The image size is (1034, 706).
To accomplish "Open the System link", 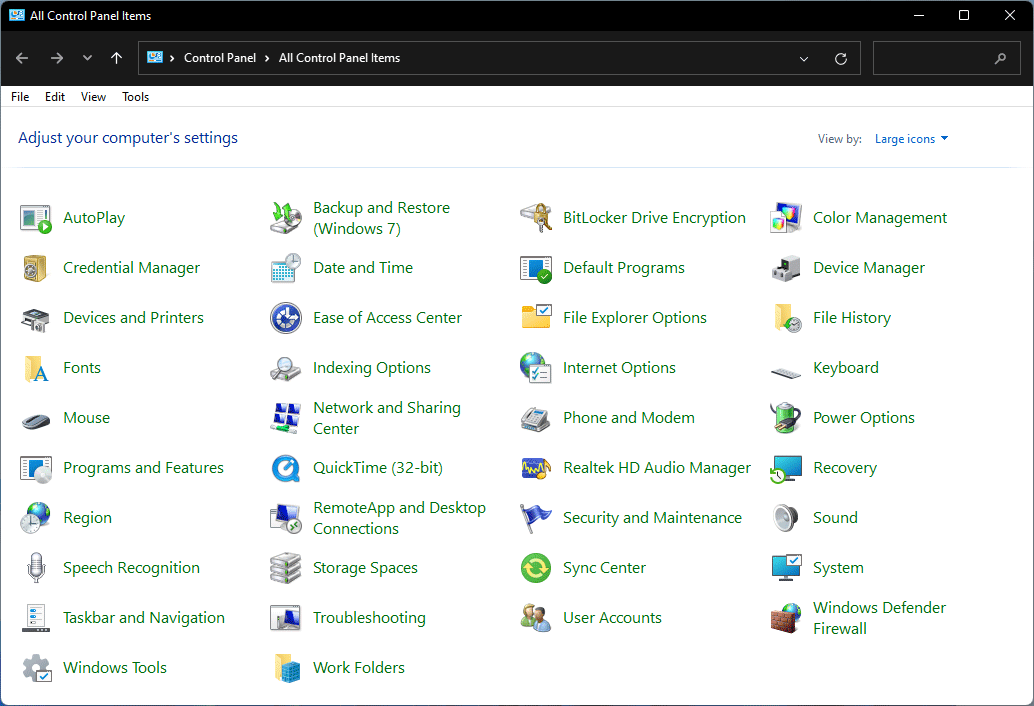I will [837, 568].
